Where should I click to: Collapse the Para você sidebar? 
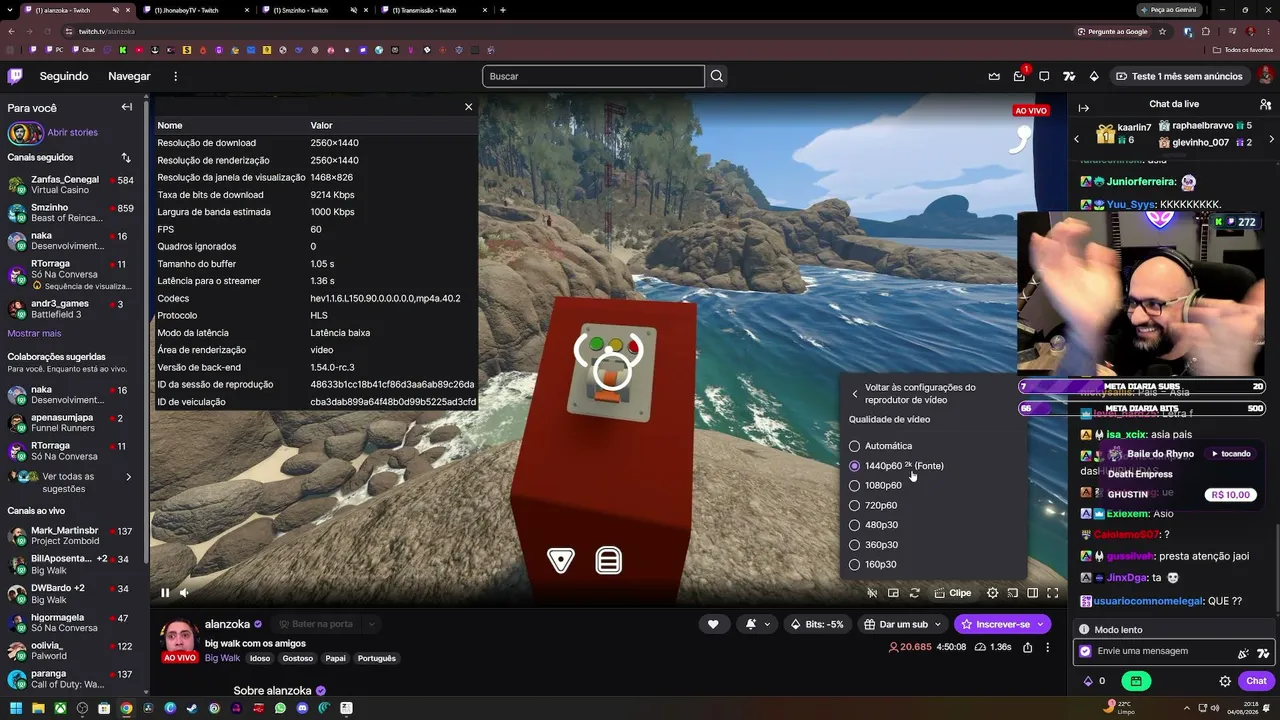point(127,107)
